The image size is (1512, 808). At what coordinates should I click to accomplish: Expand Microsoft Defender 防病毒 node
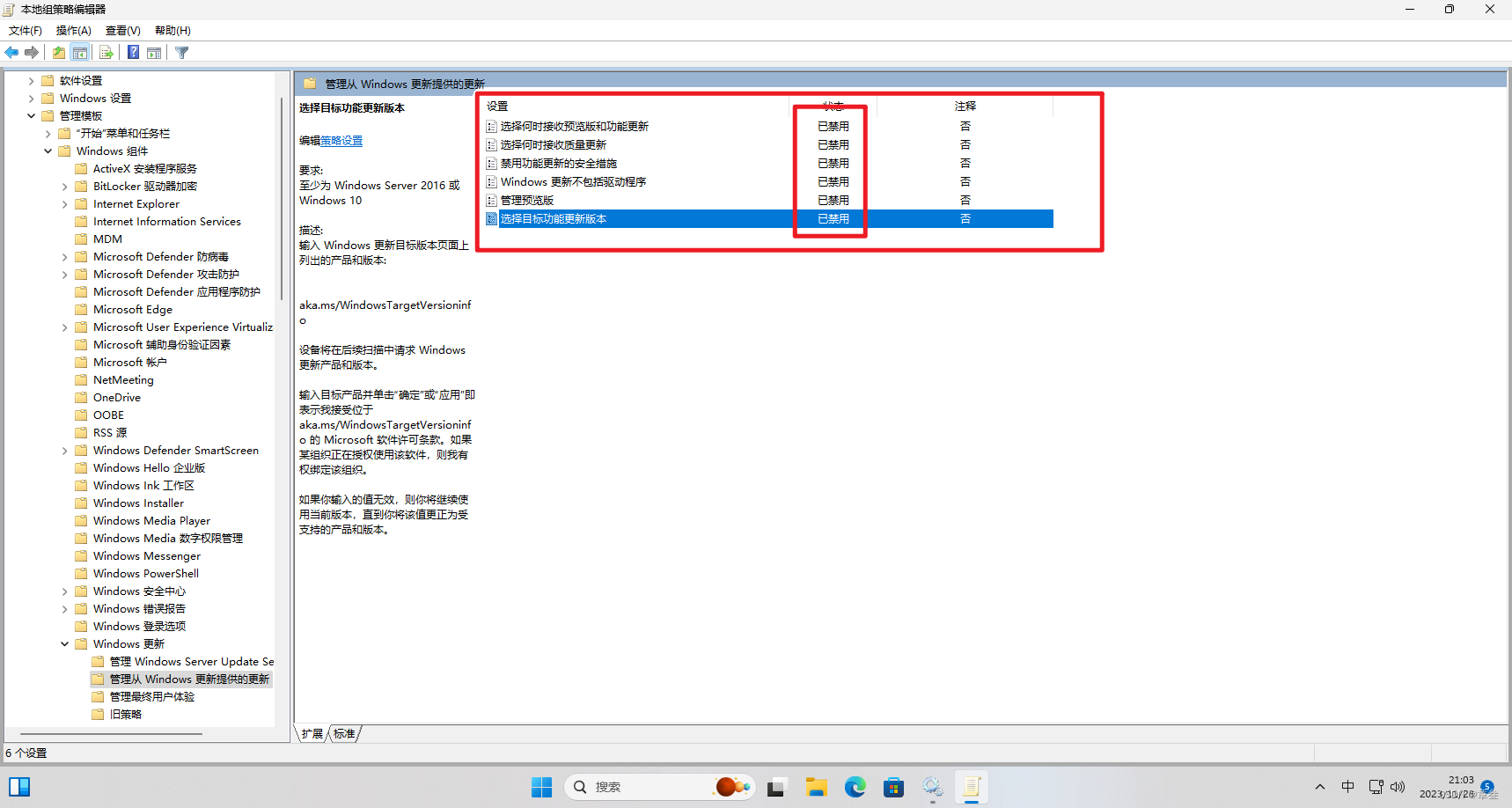[64, 257]
